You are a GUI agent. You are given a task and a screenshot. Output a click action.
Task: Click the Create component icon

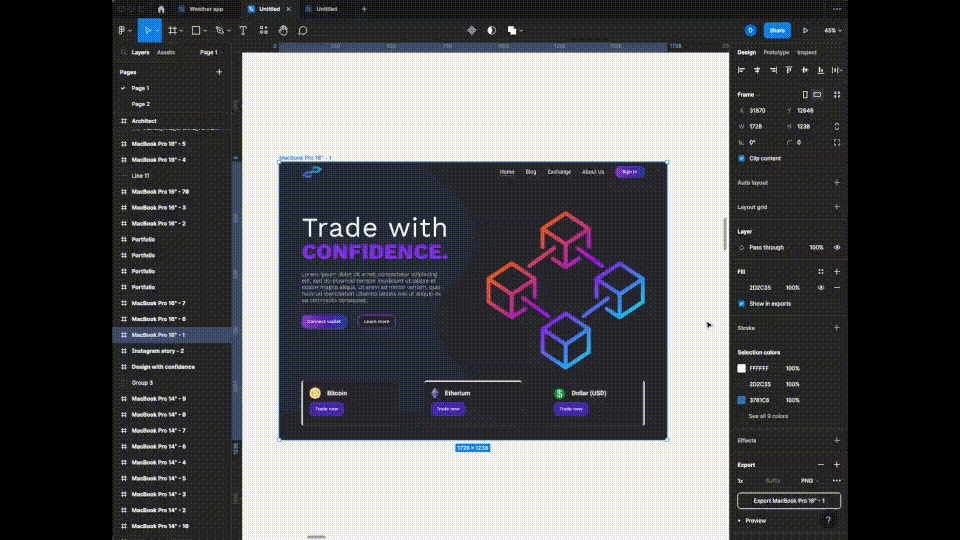pyautogui.click(x=471, y=30)
